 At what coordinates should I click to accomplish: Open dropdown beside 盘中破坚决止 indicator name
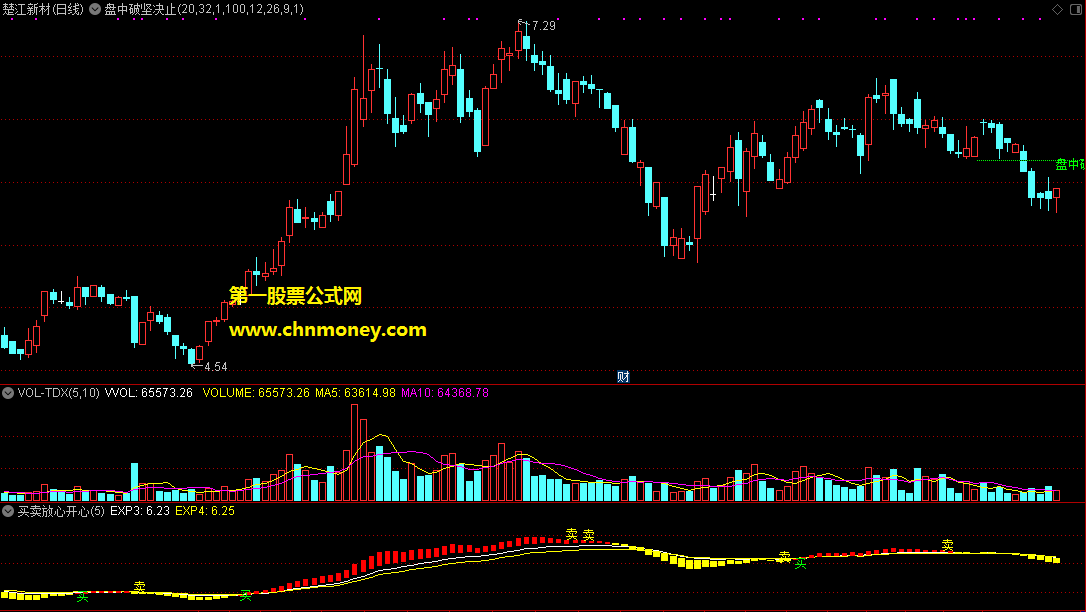pos(95,9)
